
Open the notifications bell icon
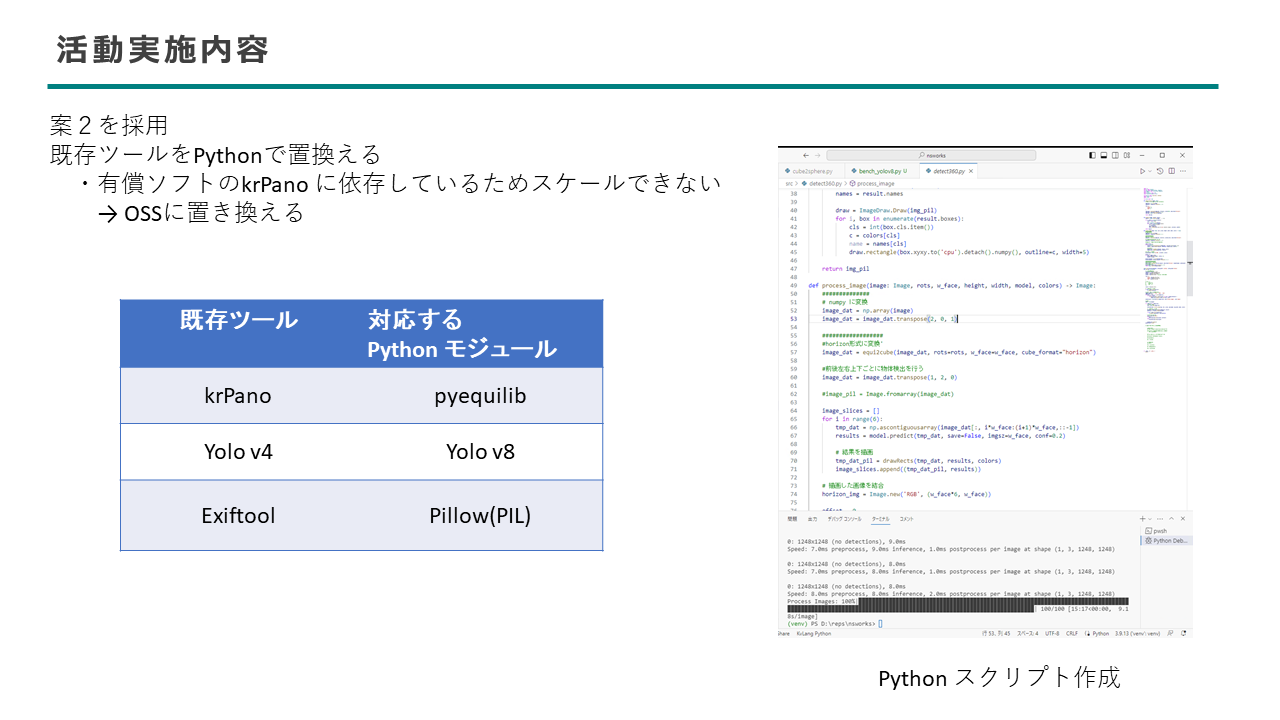[x=1184, y=633]
